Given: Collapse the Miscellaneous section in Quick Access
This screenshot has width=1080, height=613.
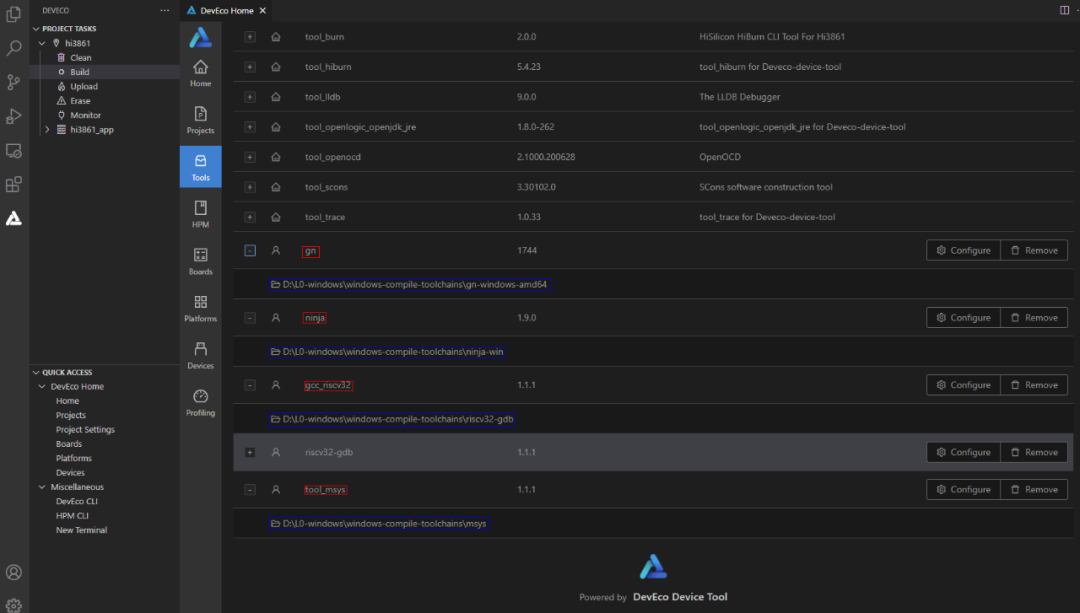Looking at the screenshot, I should (x=42, y=487).
